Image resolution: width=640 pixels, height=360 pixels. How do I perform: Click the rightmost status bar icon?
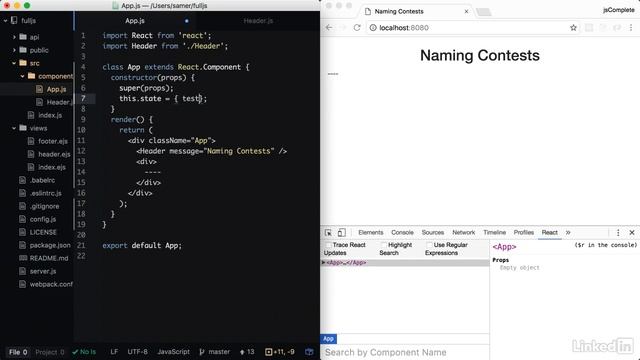pos(309,352)
